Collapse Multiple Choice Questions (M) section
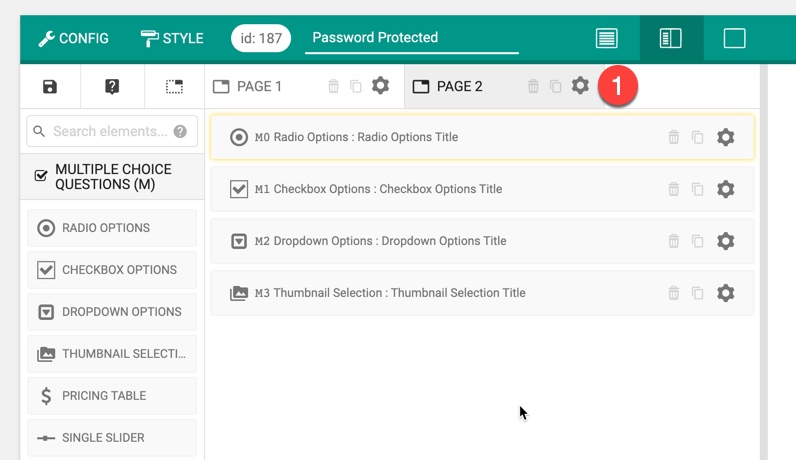Image resolution: width=796 pixels, height=460 pixels. [112, 177]
